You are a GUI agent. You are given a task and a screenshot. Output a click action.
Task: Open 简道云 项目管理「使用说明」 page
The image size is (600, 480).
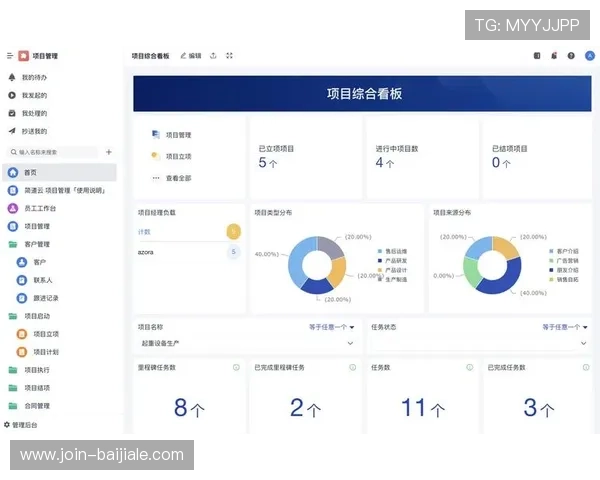pyautogui.click(x=57, y=190)
